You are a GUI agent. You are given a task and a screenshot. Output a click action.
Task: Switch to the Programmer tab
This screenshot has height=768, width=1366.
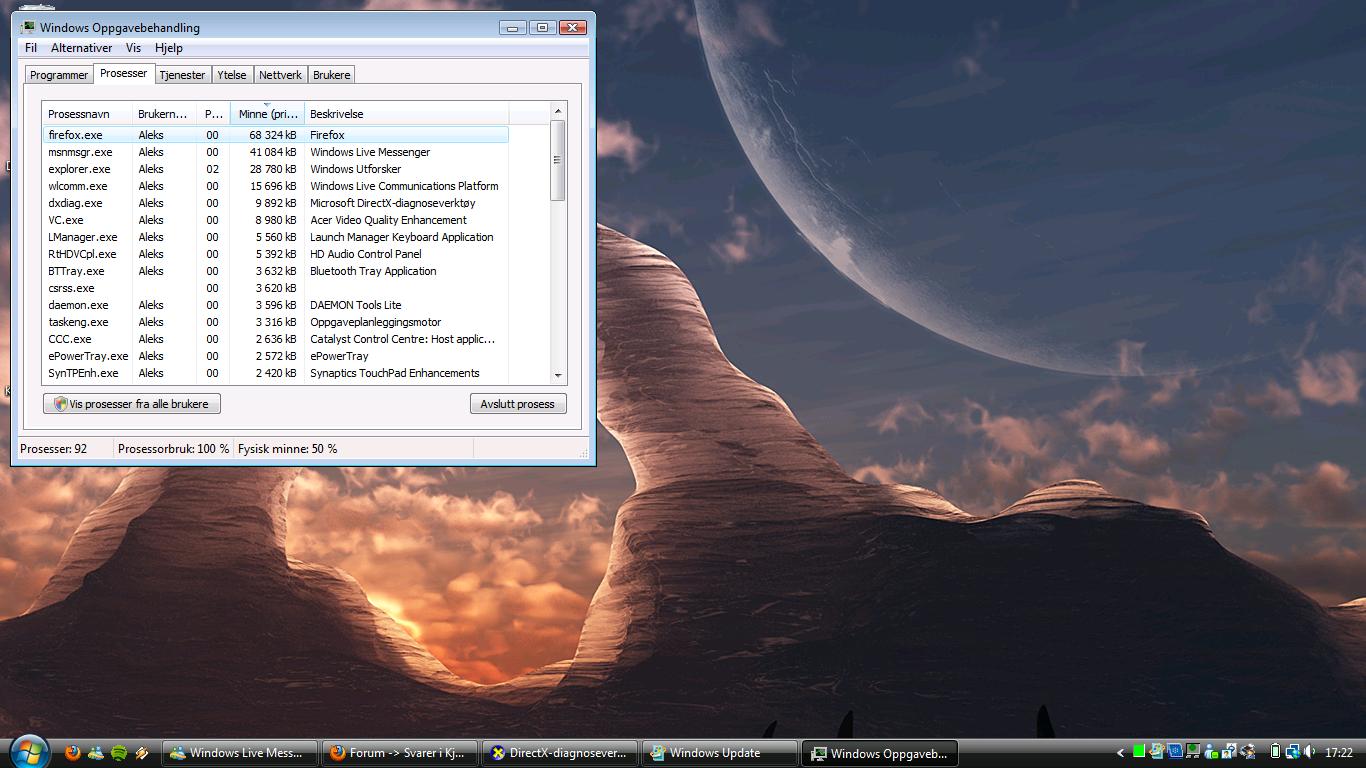59,75
